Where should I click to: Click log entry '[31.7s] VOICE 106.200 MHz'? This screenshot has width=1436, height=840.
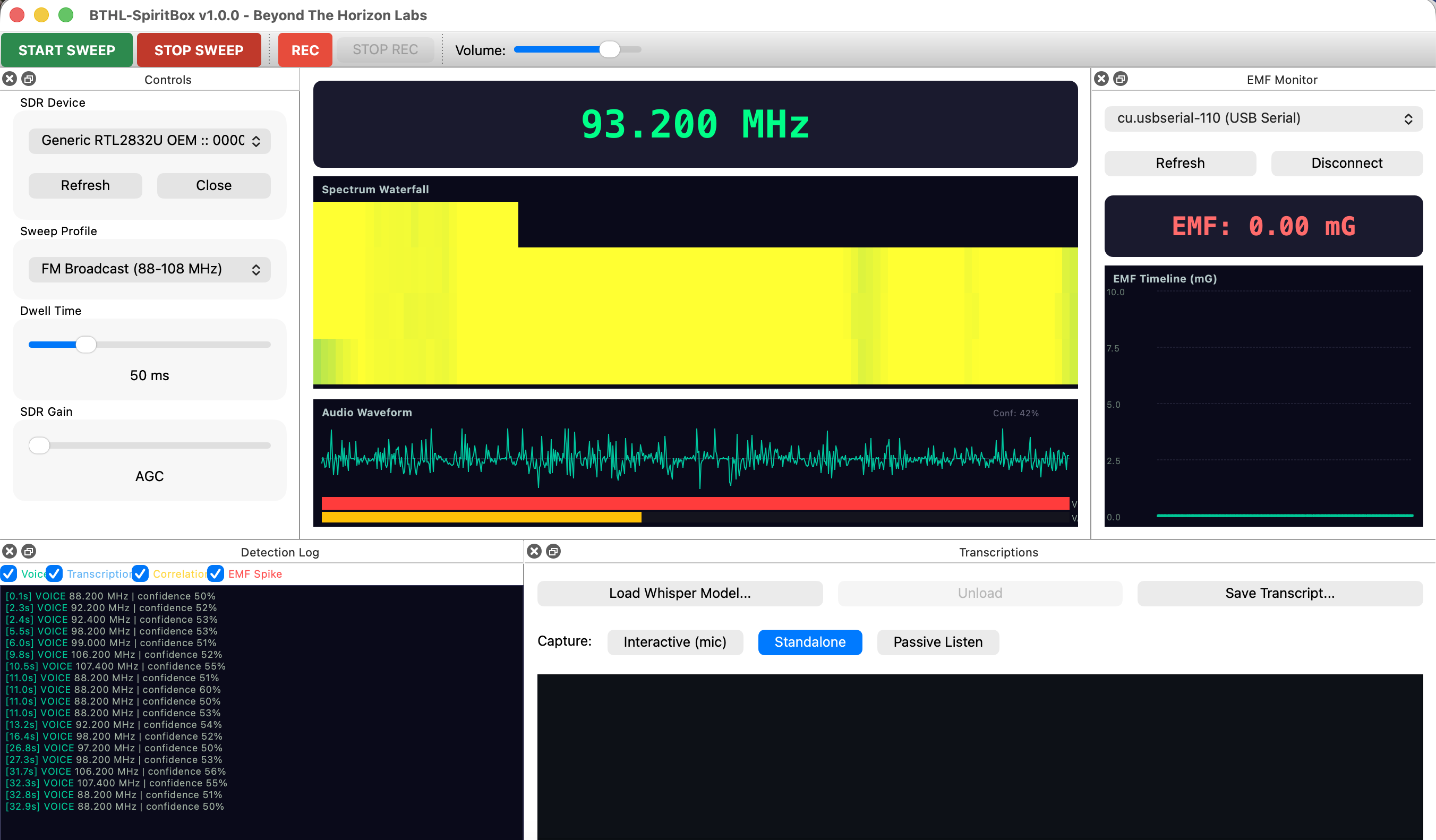116,772
